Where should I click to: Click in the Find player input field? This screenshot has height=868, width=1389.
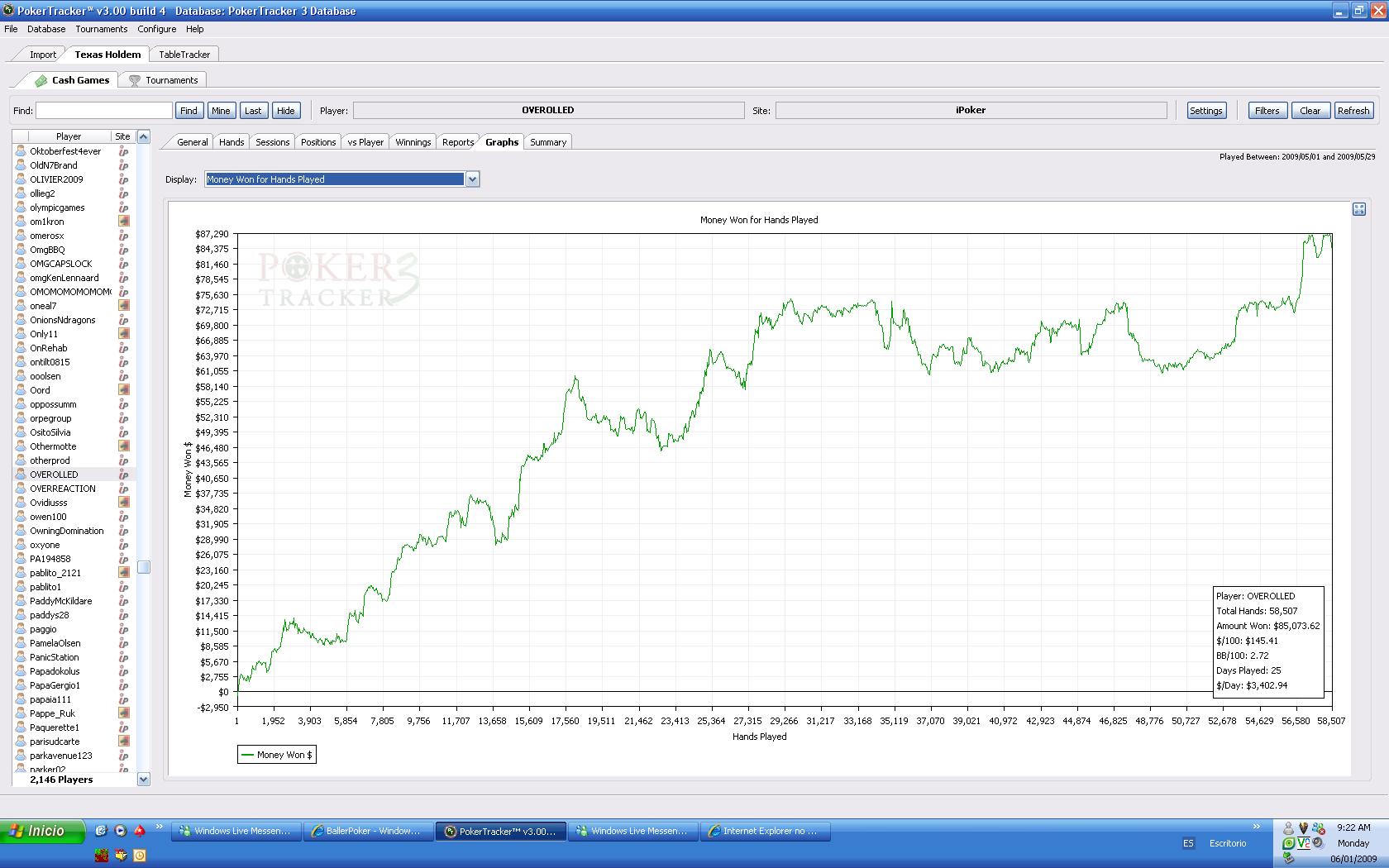(104, 111)
